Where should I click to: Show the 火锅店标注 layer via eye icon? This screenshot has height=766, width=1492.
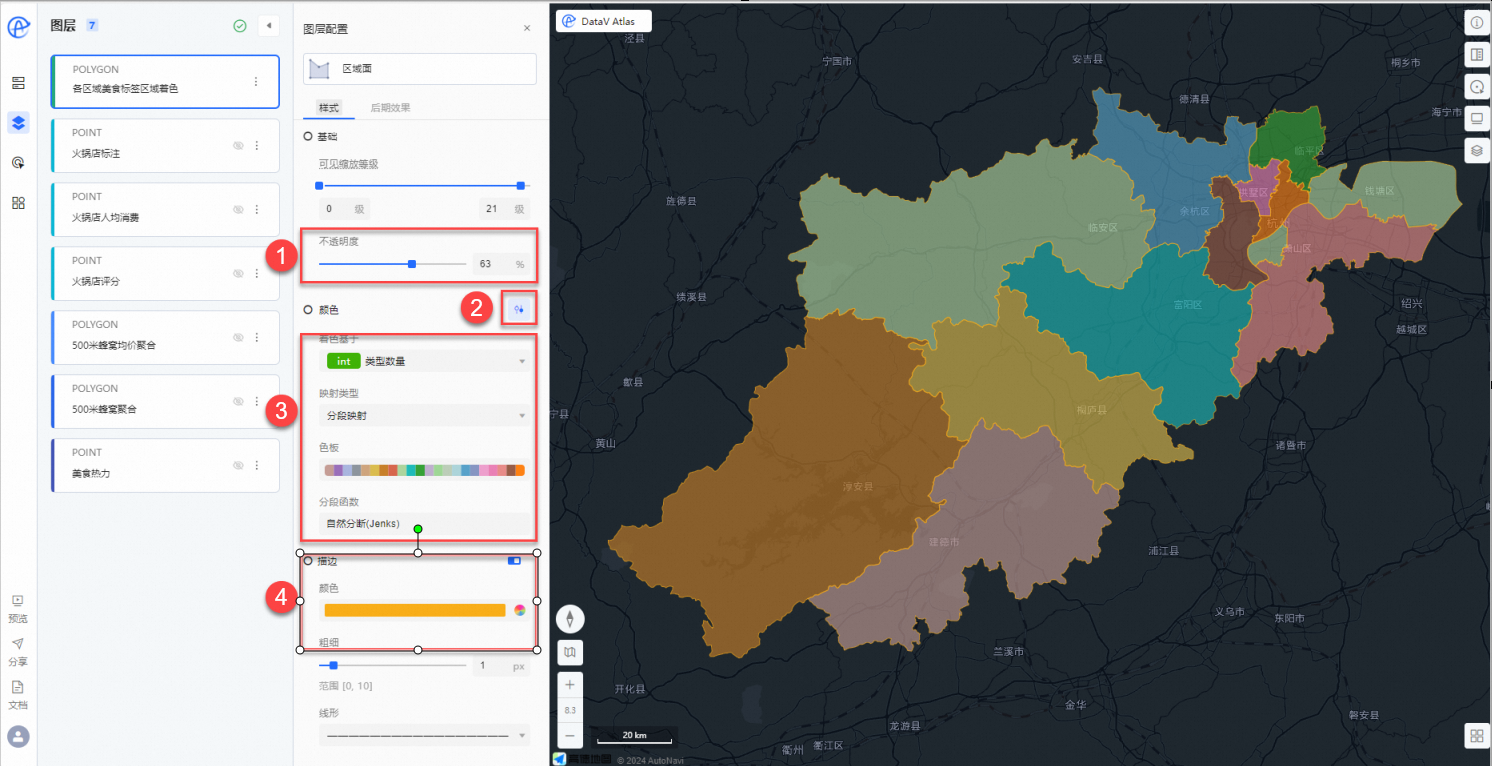(238, 145)
